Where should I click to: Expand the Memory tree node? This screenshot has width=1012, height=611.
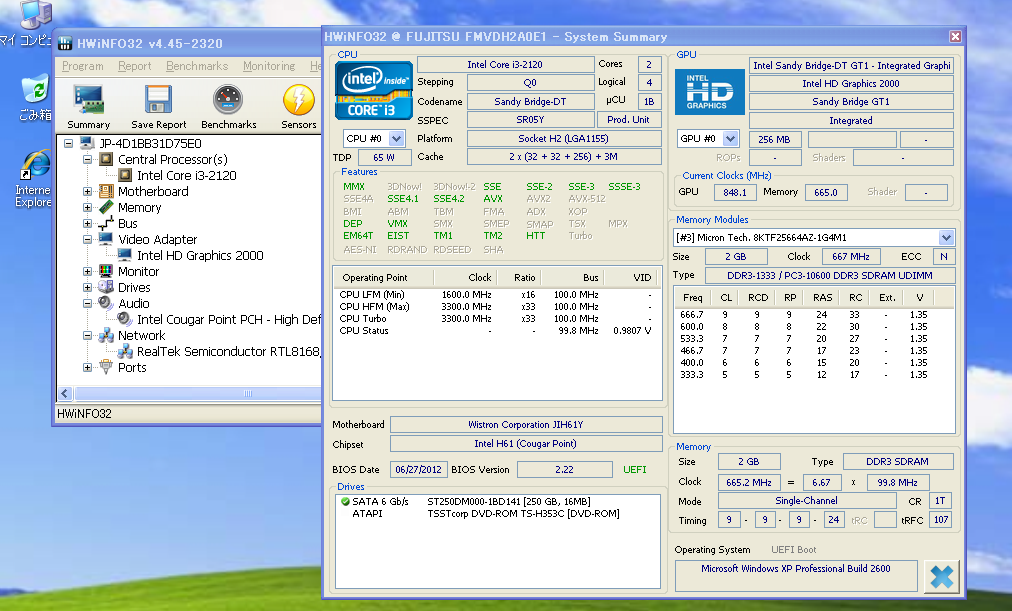point(88,208)
